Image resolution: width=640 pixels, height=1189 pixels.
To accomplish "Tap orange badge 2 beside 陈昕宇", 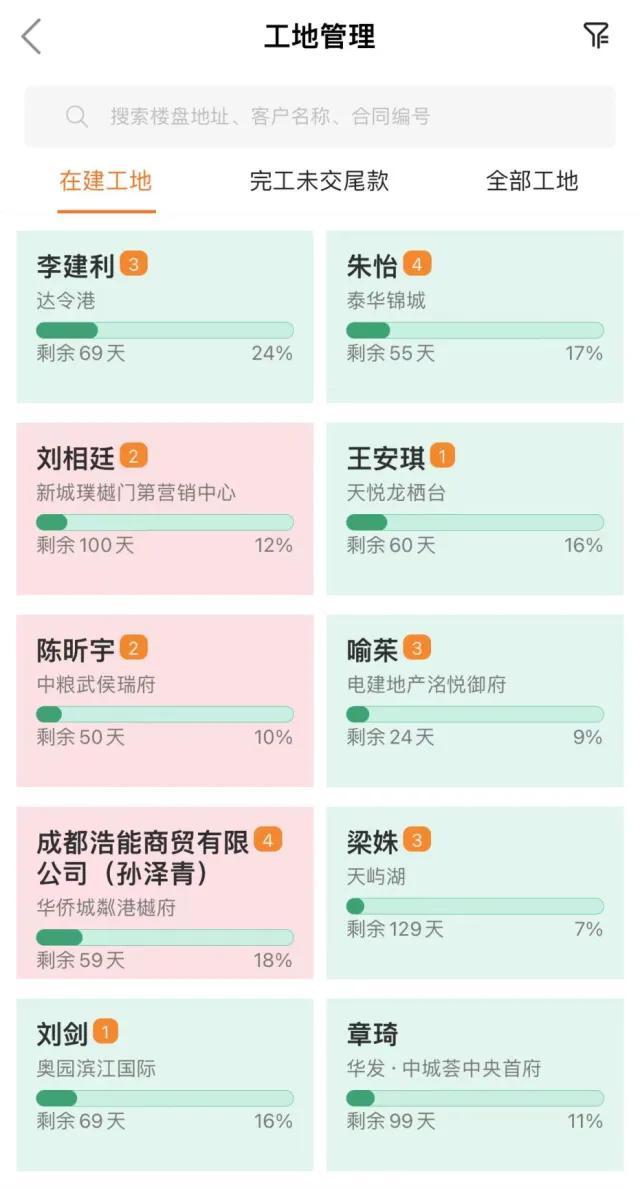I will [x=133, y=648].
